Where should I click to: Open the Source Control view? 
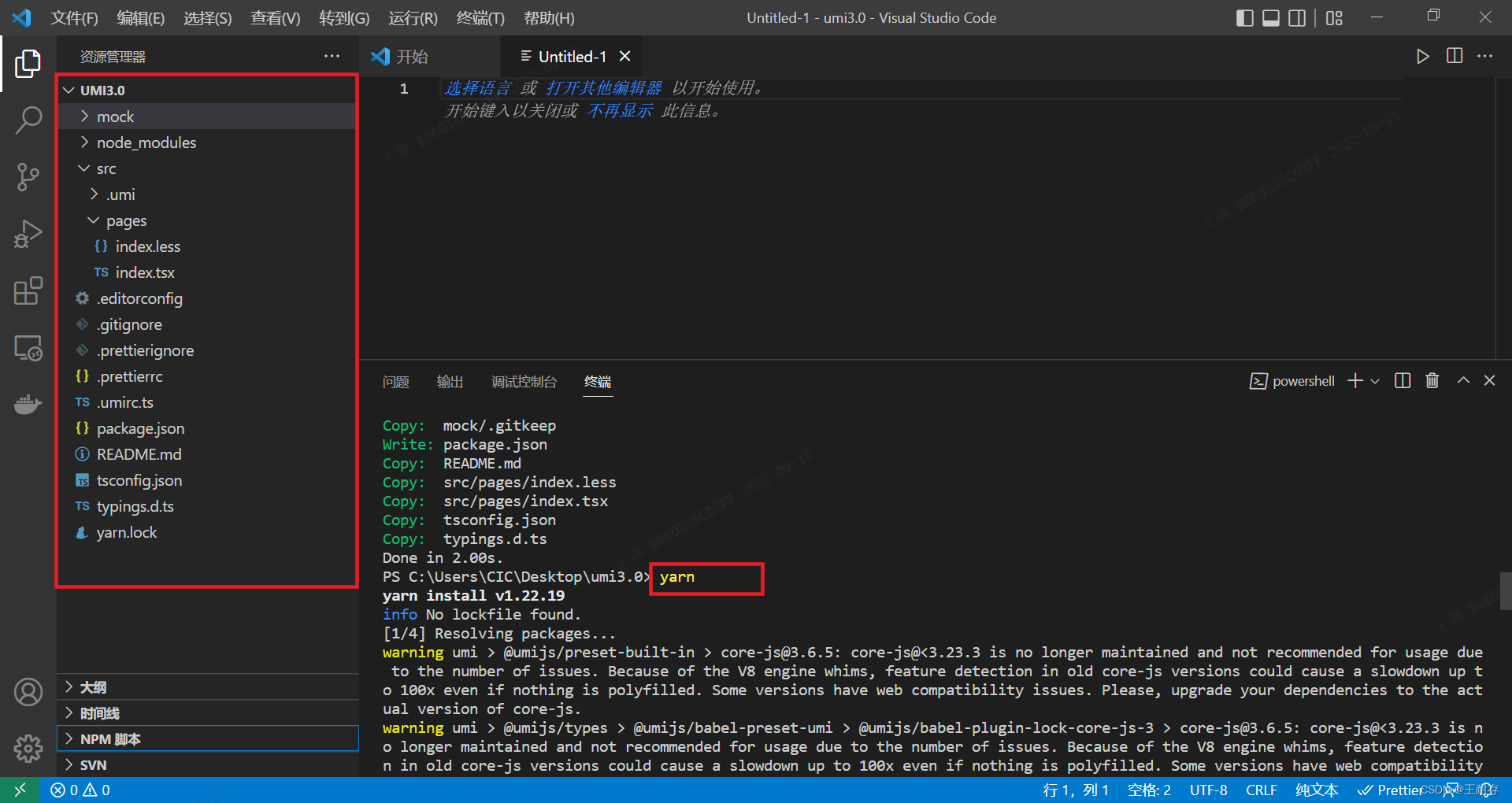(x=28, y=177)
